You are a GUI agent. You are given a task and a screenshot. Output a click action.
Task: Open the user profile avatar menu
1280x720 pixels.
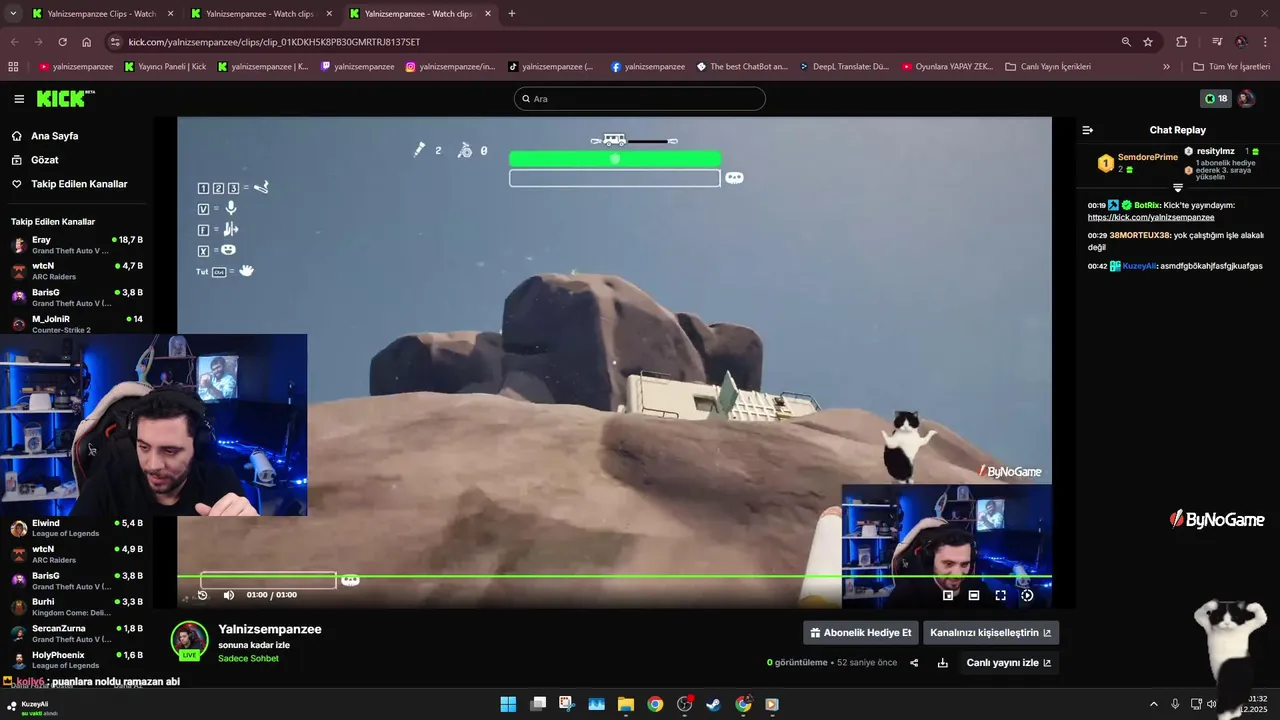[x=1246, y=99]
